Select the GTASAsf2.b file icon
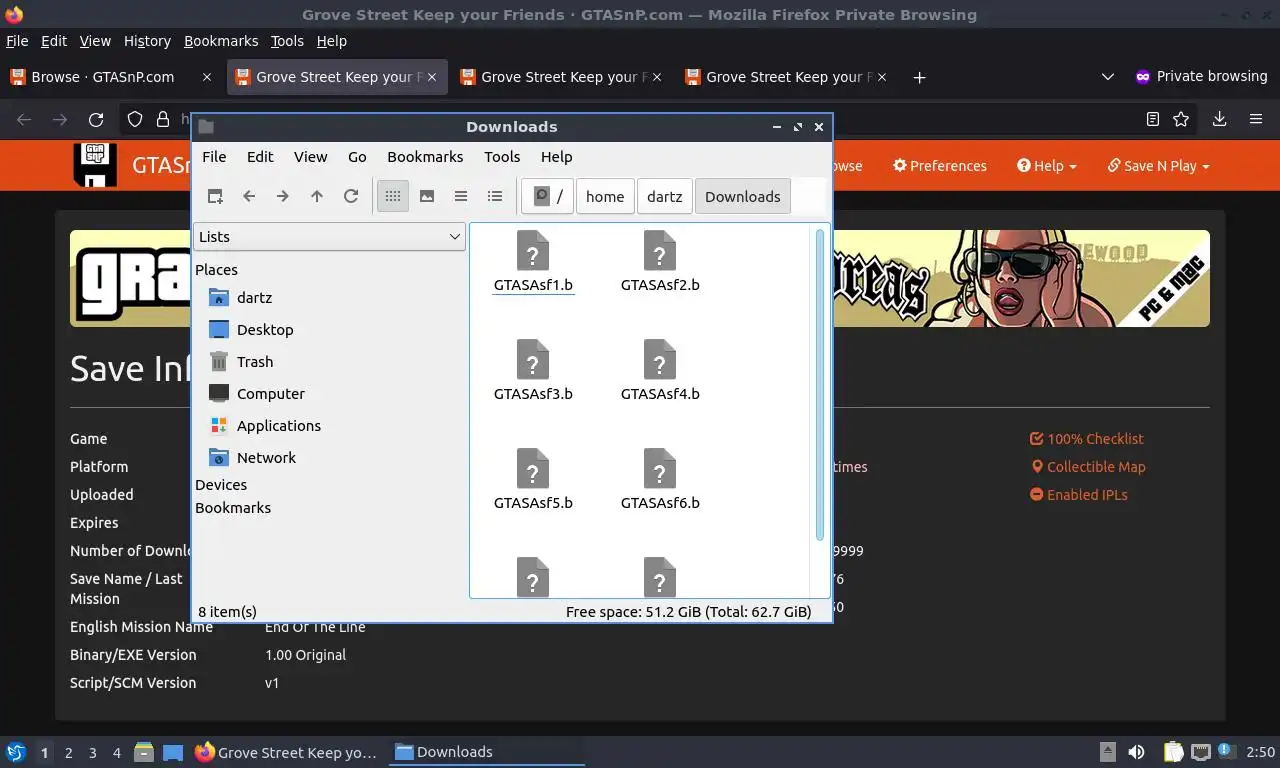The height and width of the screenshot is (768, 1280). pos(660,251)
